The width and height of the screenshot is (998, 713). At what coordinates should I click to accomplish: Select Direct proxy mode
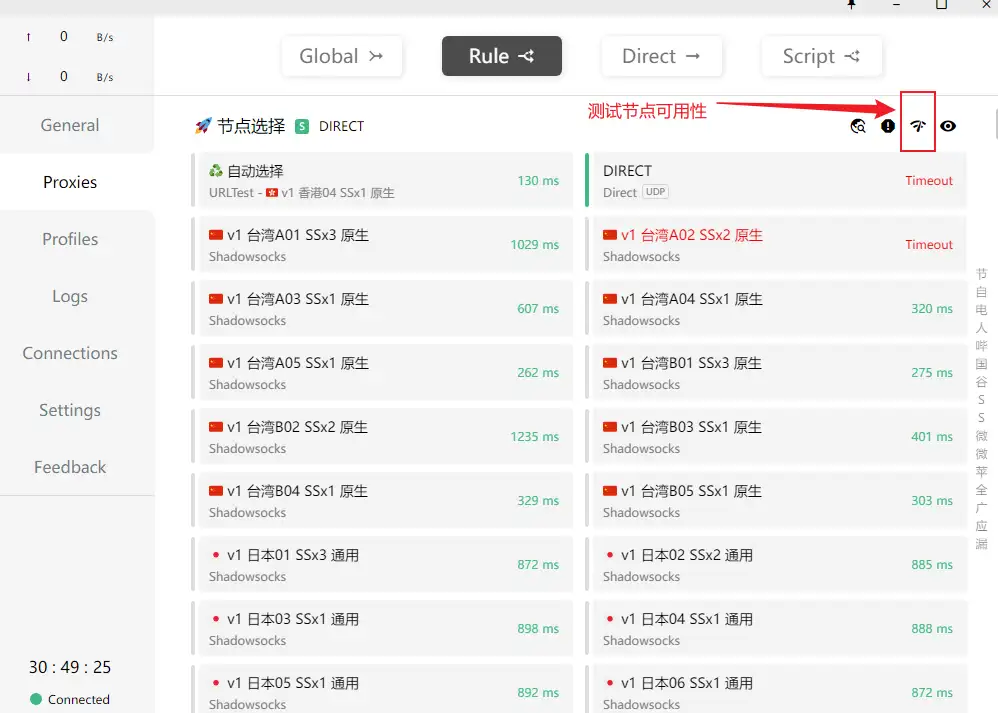point(661,57)
